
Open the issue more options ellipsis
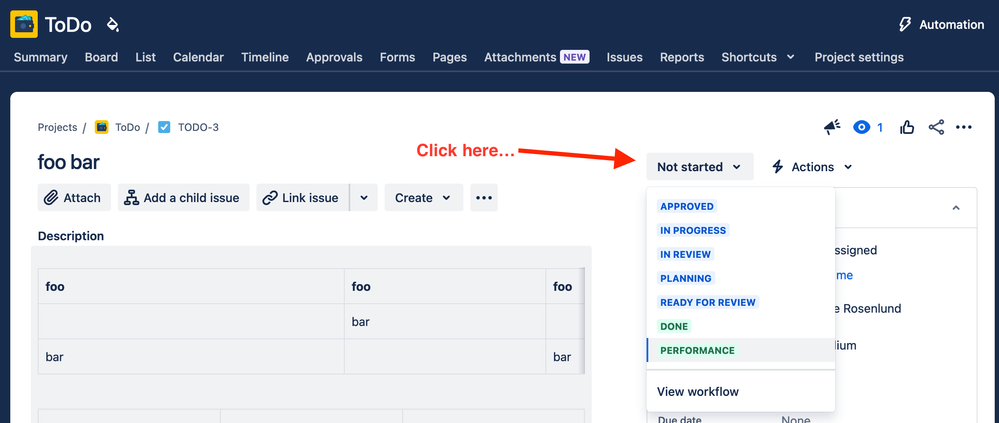tap(964, 127)
